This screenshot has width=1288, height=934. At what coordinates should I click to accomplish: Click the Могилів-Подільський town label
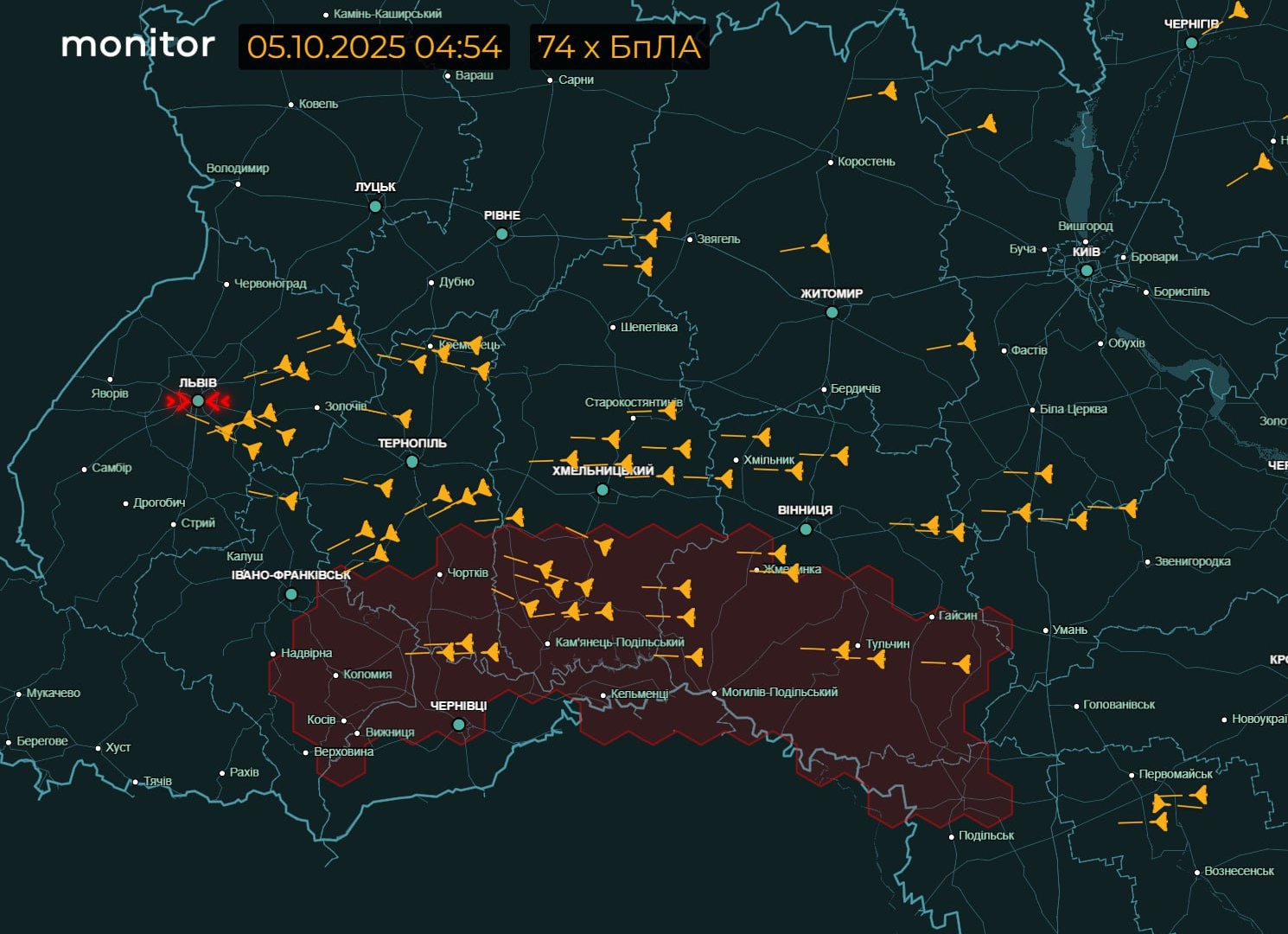click(779, 693)
